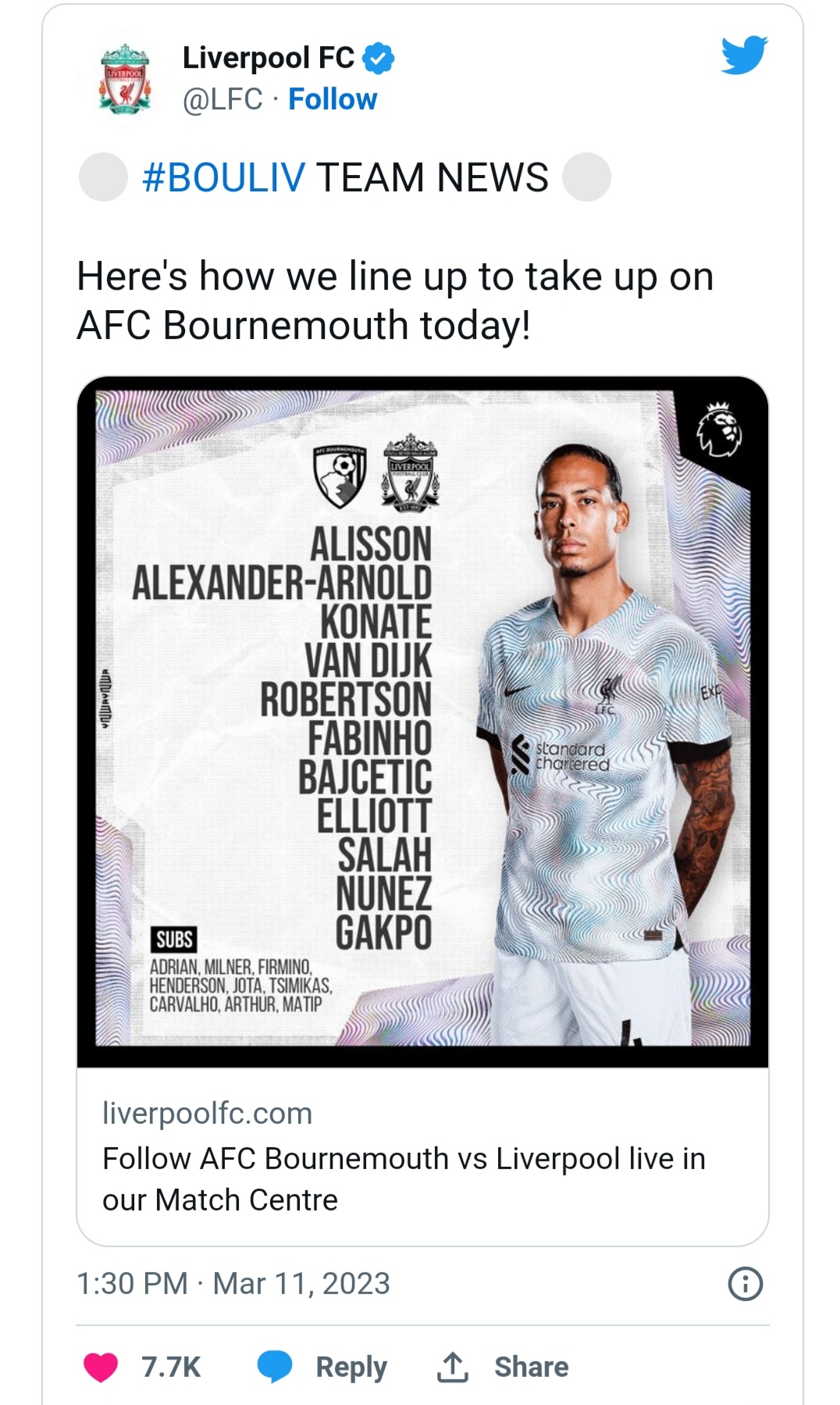
Task: Open the Liverpool FC profile avatar
Action: [125, 79]
